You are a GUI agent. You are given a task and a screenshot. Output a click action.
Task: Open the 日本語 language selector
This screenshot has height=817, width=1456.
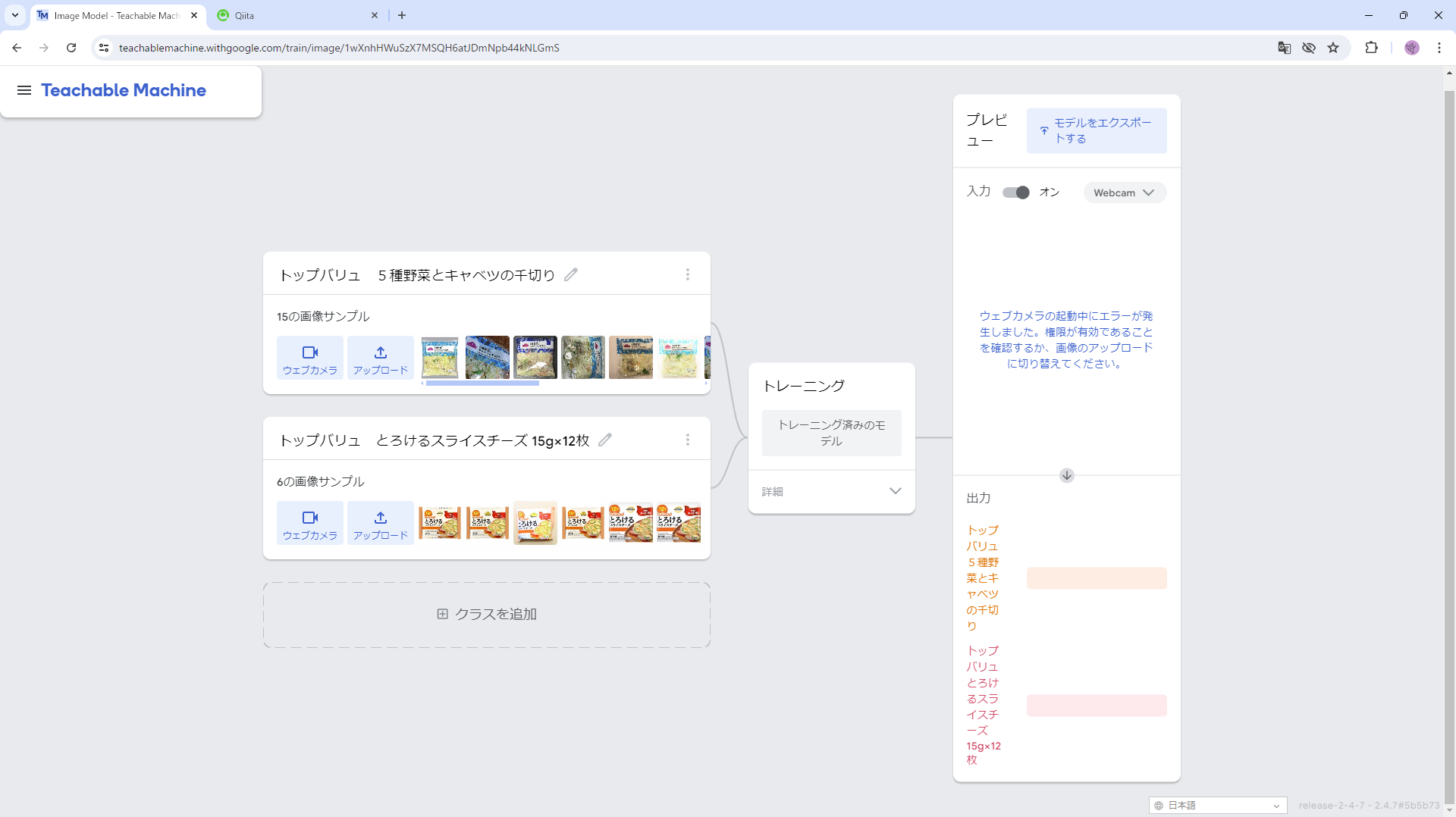tap(1216, 805)
